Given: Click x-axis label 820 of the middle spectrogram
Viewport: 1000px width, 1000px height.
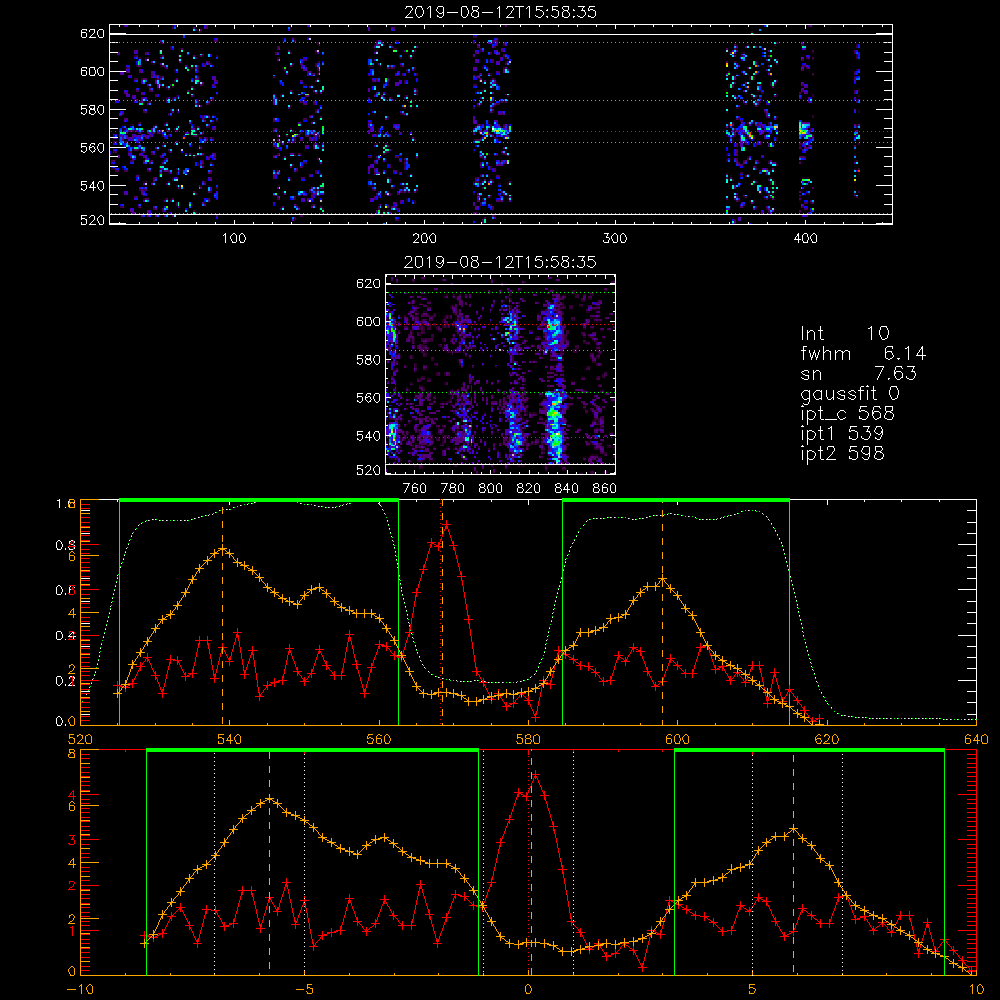Looking at the screenshot, I should (529, 489).
